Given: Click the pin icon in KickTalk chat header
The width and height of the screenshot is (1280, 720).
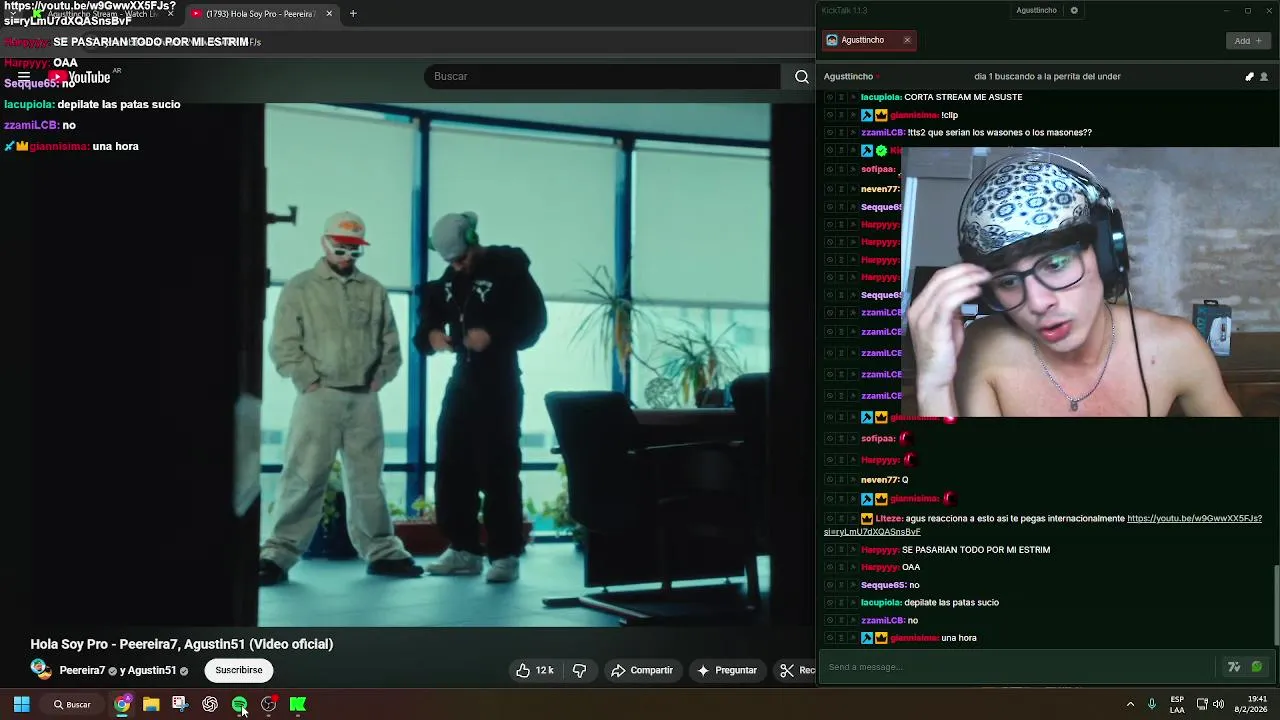Looking at the screenshot, I should click(x=1249, y=77).
